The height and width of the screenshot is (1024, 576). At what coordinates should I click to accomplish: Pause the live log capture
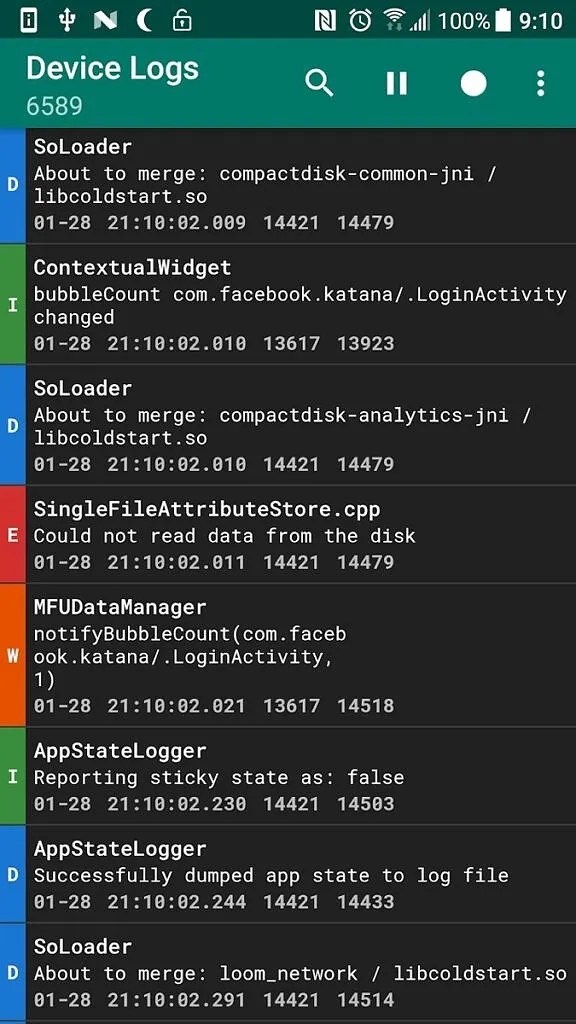click(396, 84)
